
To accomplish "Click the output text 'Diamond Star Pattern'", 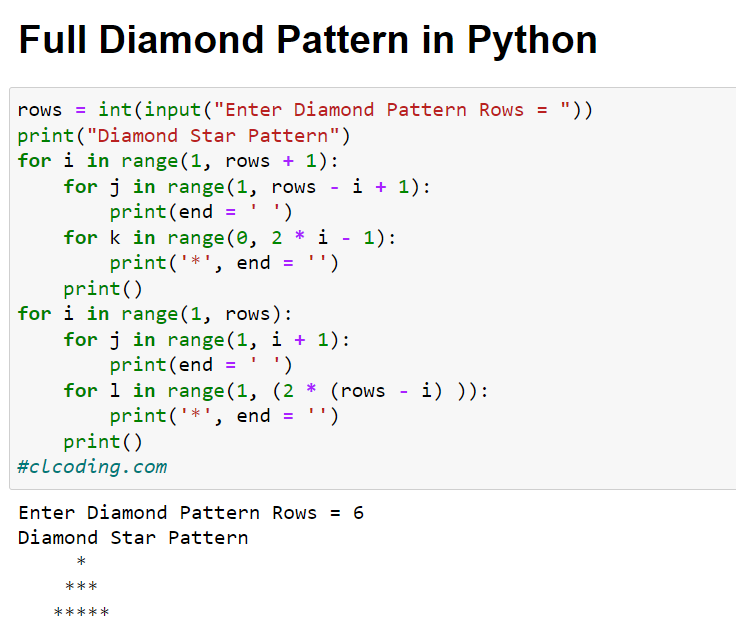I will (x=133, y=538).
